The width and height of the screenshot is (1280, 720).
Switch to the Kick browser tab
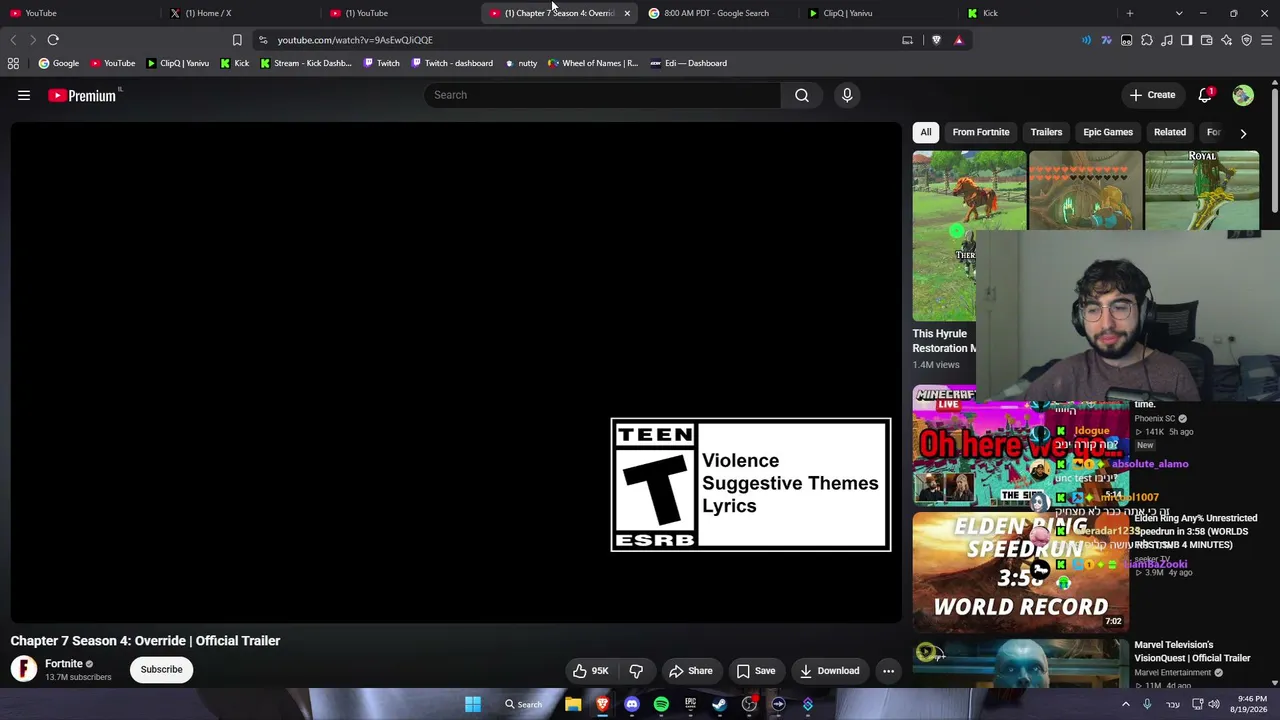click(x=1040, y=13)
